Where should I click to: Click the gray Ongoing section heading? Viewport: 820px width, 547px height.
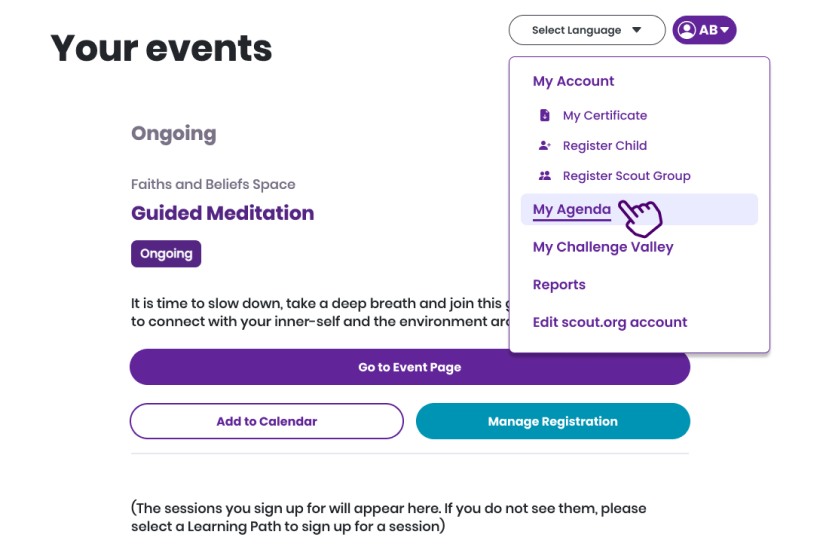[x=173, y=134]
